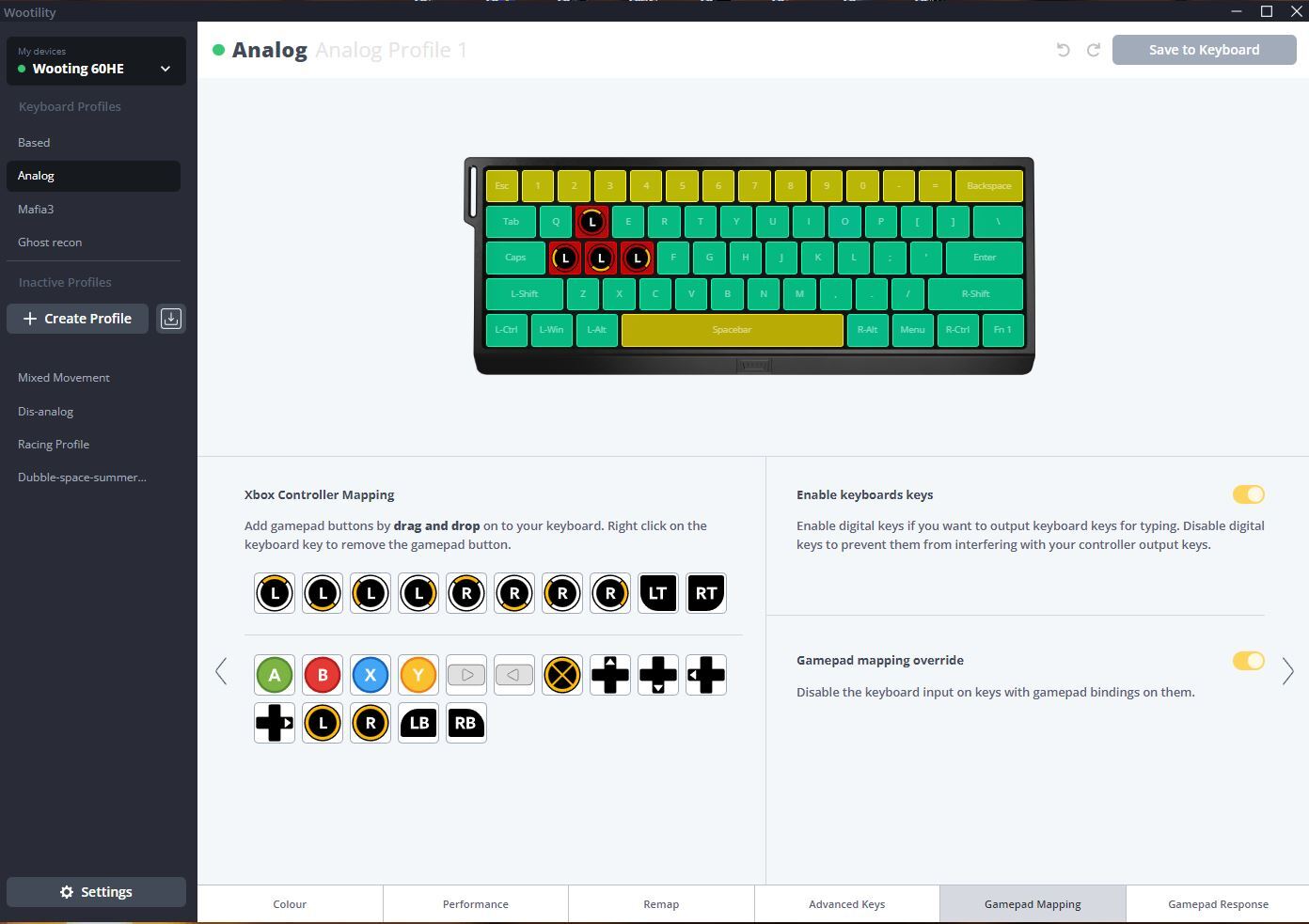Open the Advanced Keys tab

point(846,904)
